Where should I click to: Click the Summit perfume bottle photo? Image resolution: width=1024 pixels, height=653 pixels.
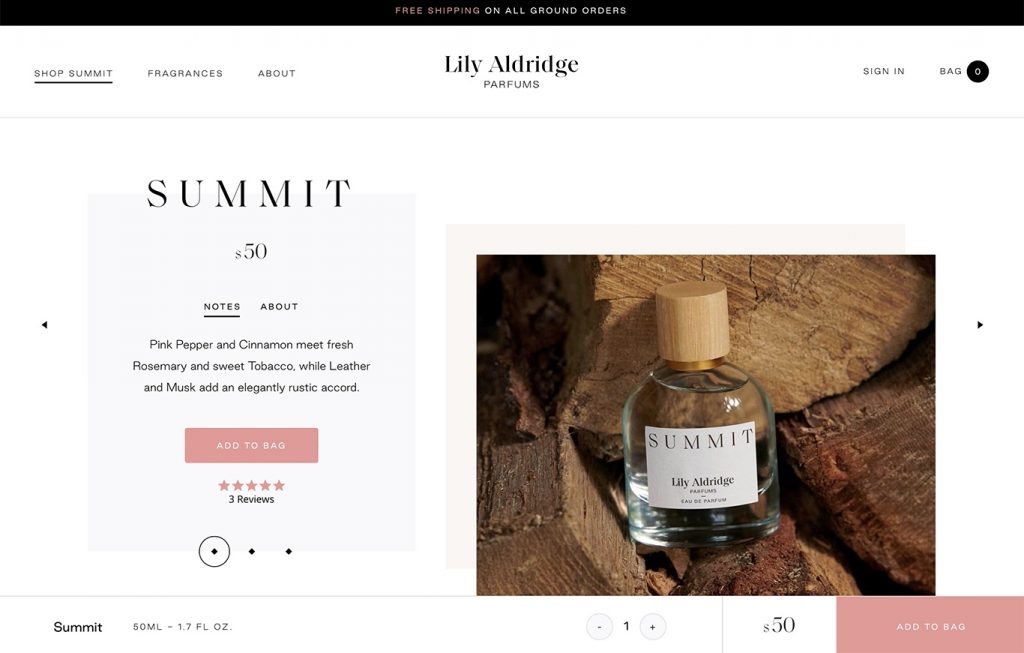pyautogui.click(x=705, y=424)
